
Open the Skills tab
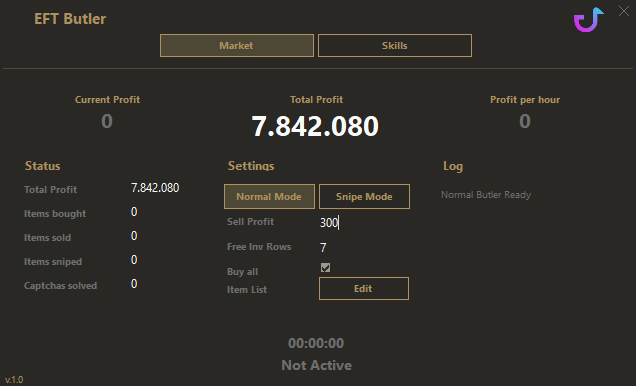395,45
